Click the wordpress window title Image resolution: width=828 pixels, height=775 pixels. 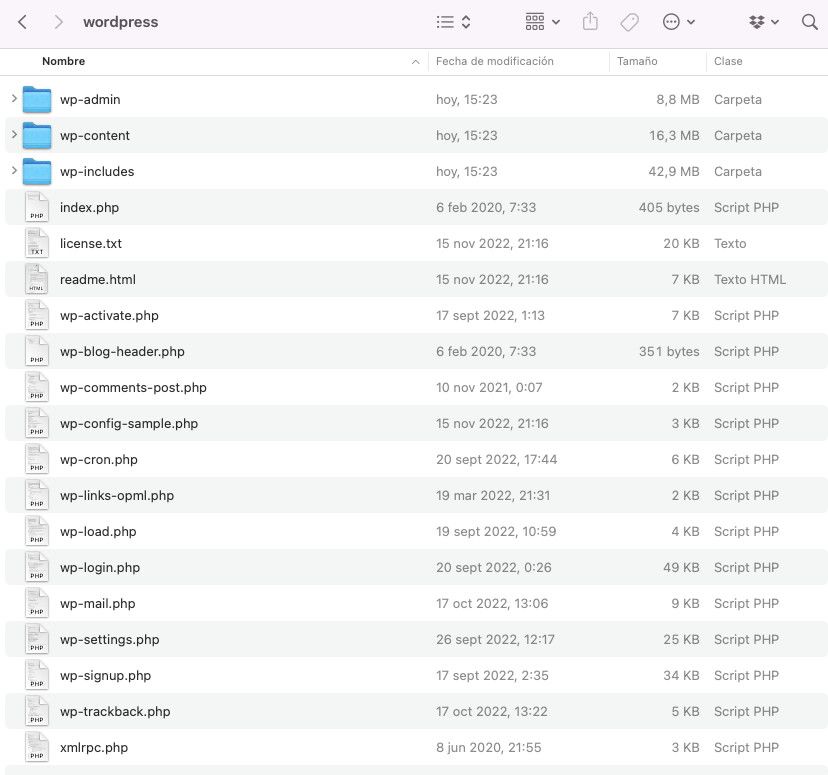(x=120, y=22)
